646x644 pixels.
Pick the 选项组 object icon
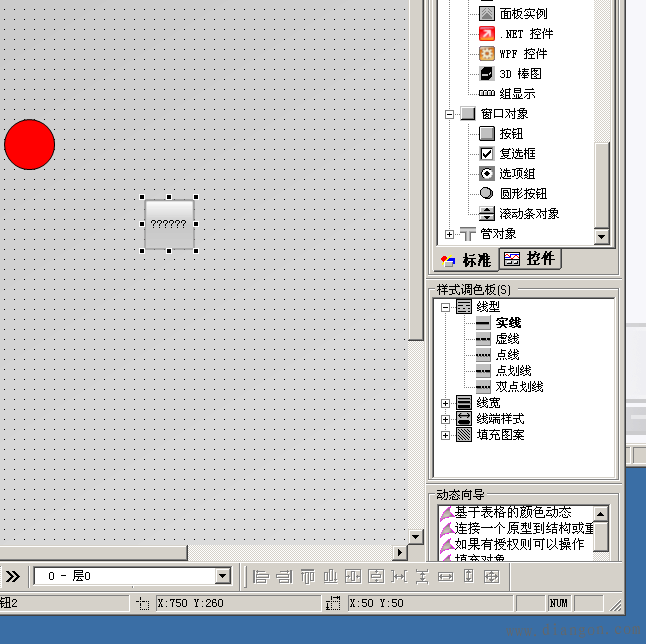[487, 173]
